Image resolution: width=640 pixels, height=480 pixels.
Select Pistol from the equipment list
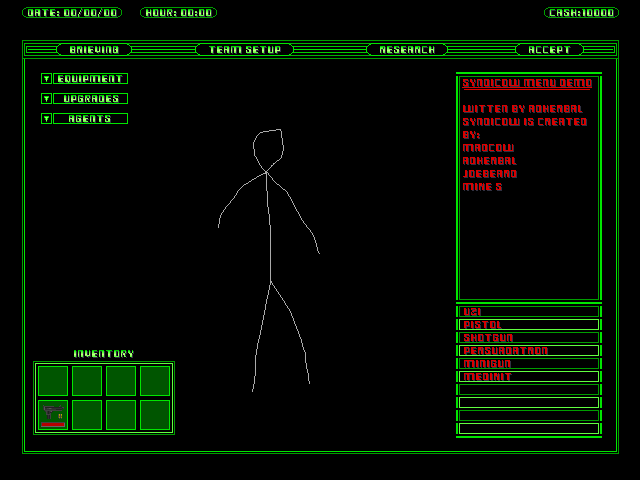coord(529,325)
